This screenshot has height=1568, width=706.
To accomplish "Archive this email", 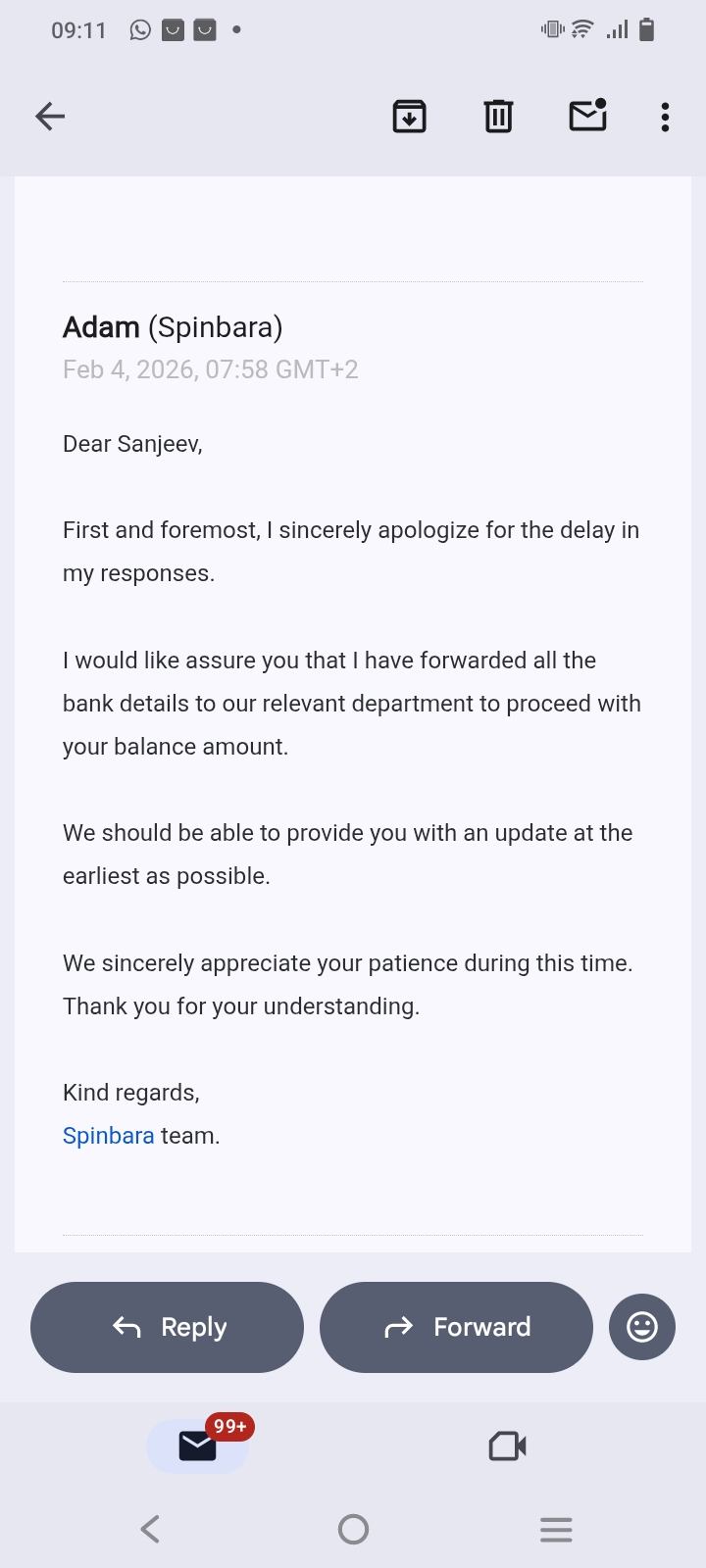I will click(409, 117).
